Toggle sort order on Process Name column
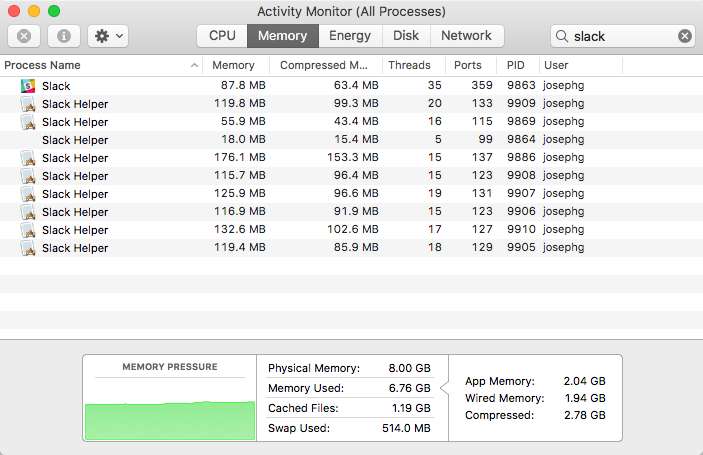The image size is (703, 455). 100,65
